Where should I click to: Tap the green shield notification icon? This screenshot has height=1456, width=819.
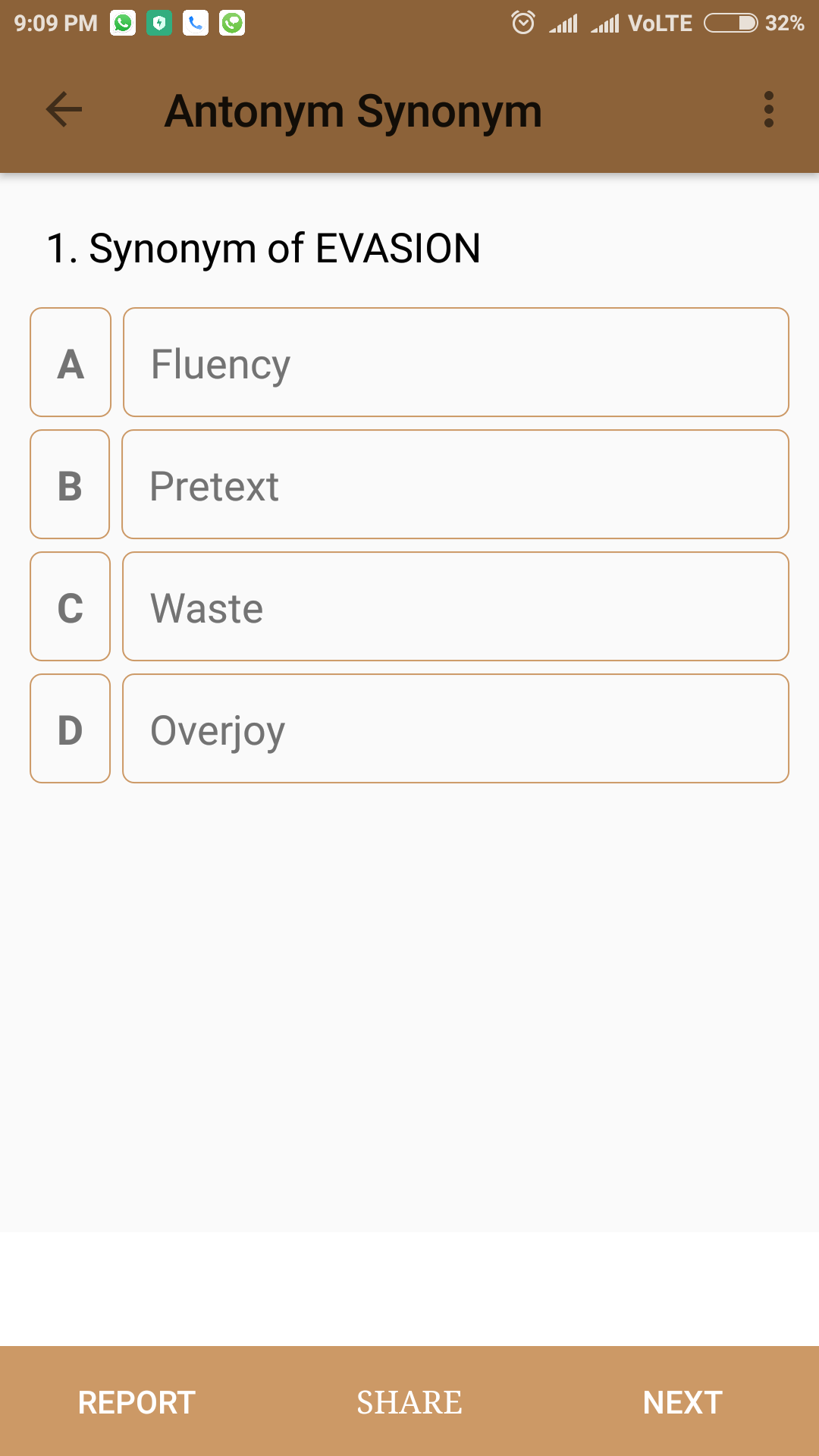coord(159,24)
